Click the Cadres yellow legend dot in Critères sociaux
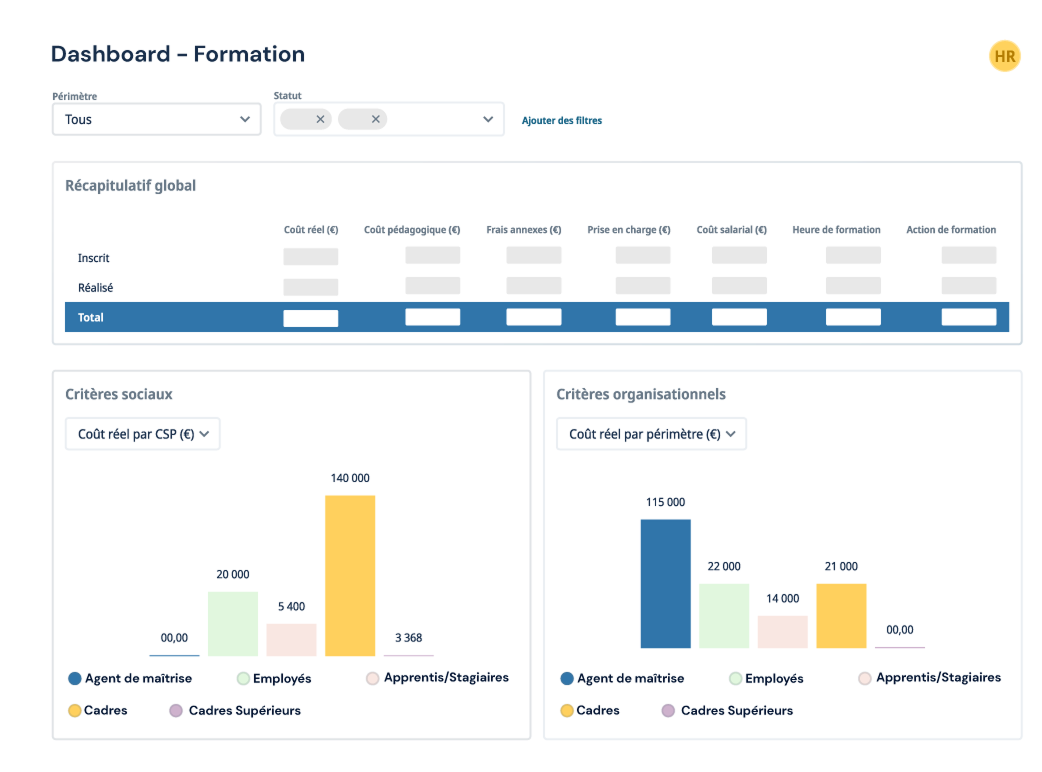Viewport: 1042px width, 772px height. coord(74,711)
